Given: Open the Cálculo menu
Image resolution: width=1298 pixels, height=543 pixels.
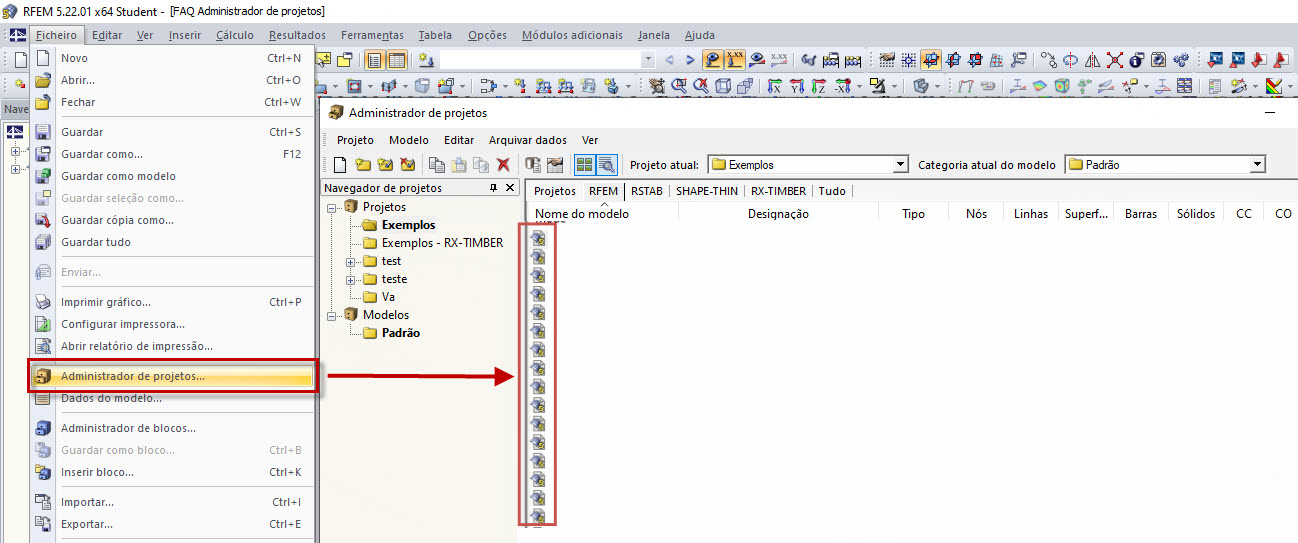Looking at the screenshot, I should (x=235, y=35).
